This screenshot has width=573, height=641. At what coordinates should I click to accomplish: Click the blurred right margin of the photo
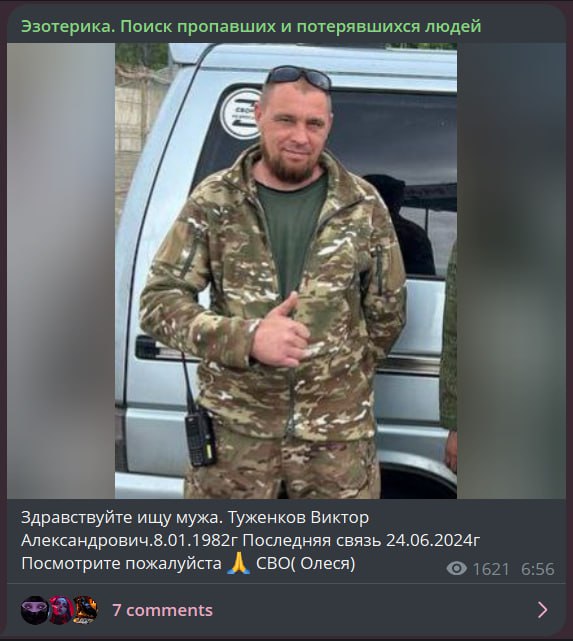pos(511,271)
